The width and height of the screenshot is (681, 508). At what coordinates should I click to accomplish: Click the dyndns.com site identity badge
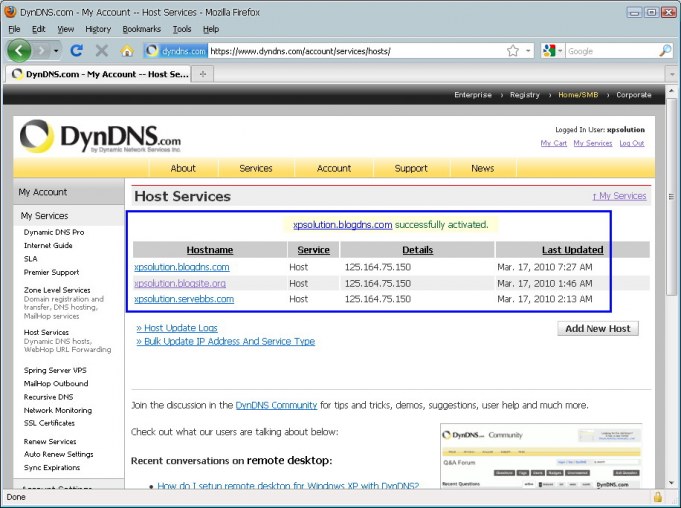[175, 51]
